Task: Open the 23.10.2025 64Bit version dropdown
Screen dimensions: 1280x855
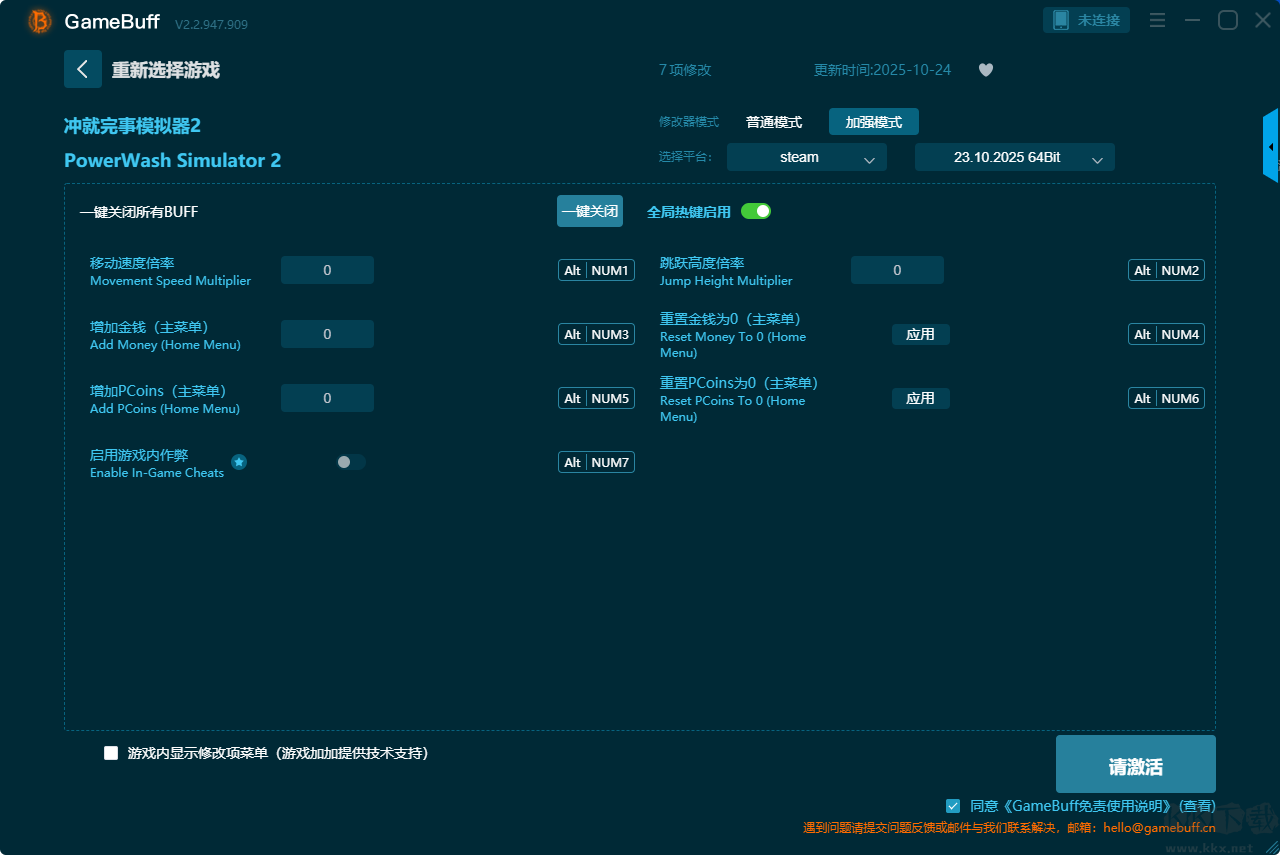Action: [1015, 157]
